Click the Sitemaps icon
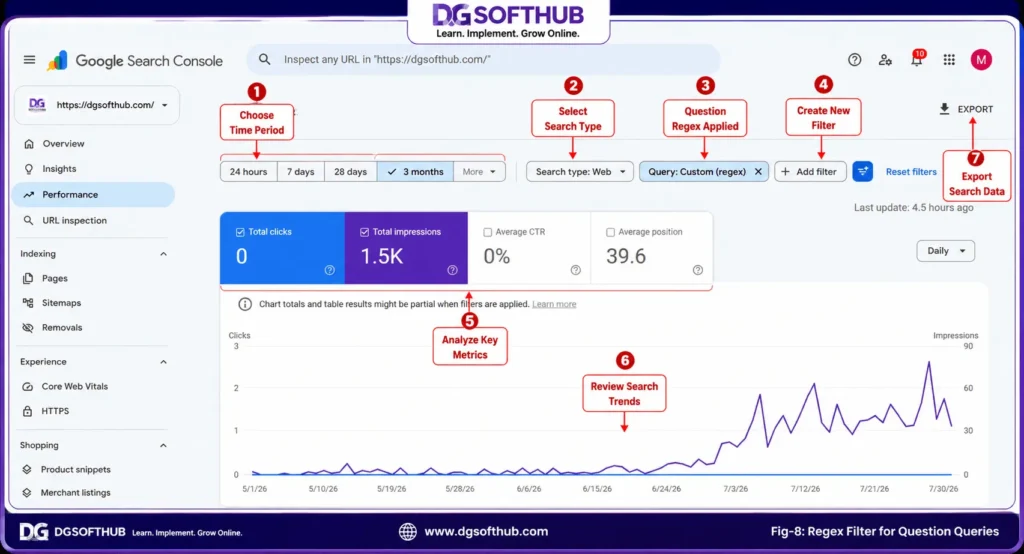 [28, 303]
